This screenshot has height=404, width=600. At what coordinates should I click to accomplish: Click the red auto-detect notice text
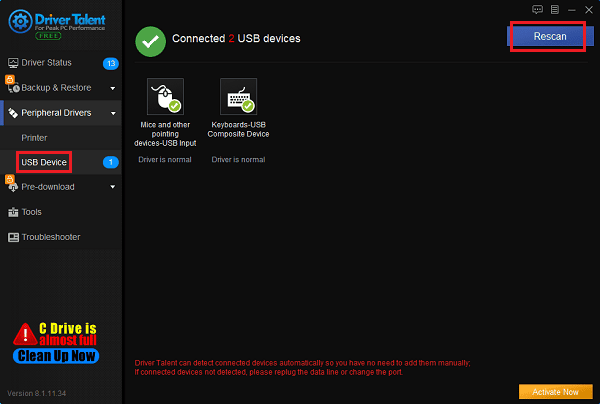pyautogui.click(x=302, y=367)
